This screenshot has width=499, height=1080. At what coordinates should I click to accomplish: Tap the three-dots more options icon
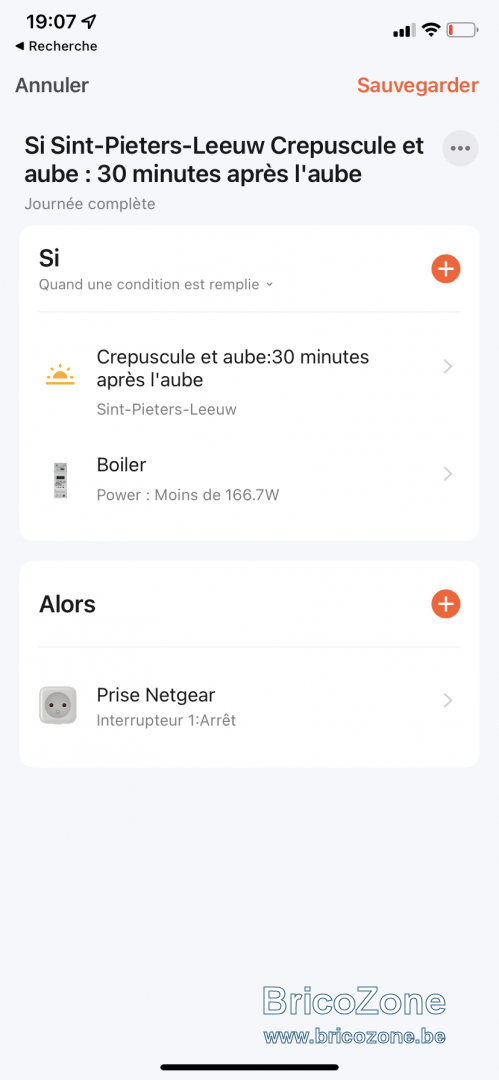point(460,148)
